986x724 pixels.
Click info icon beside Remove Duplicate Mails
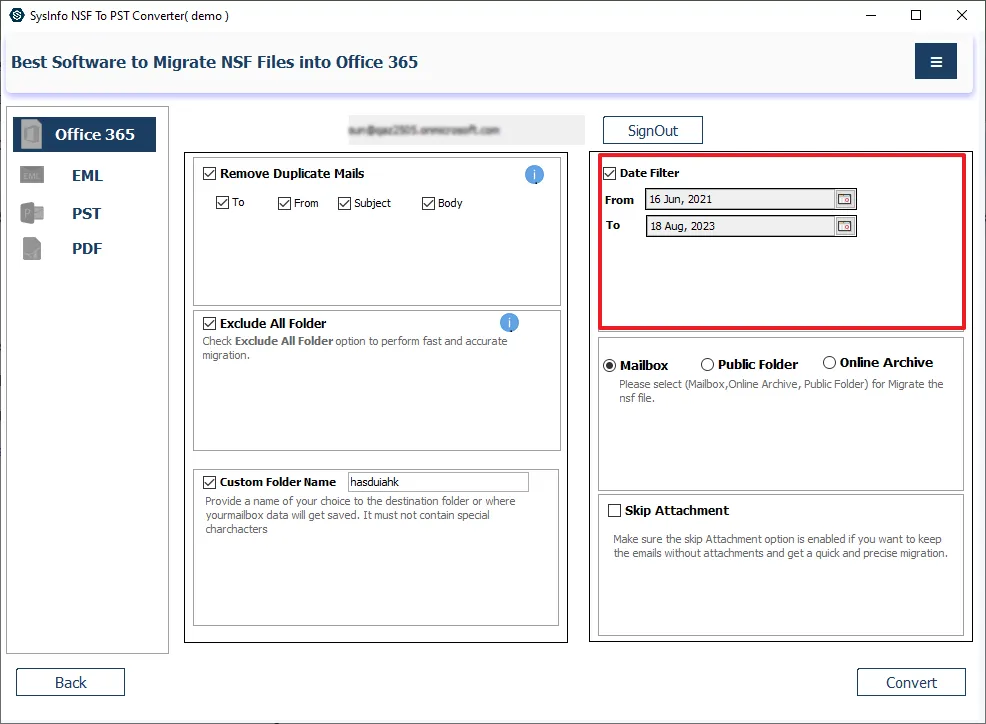pos(535,175)
